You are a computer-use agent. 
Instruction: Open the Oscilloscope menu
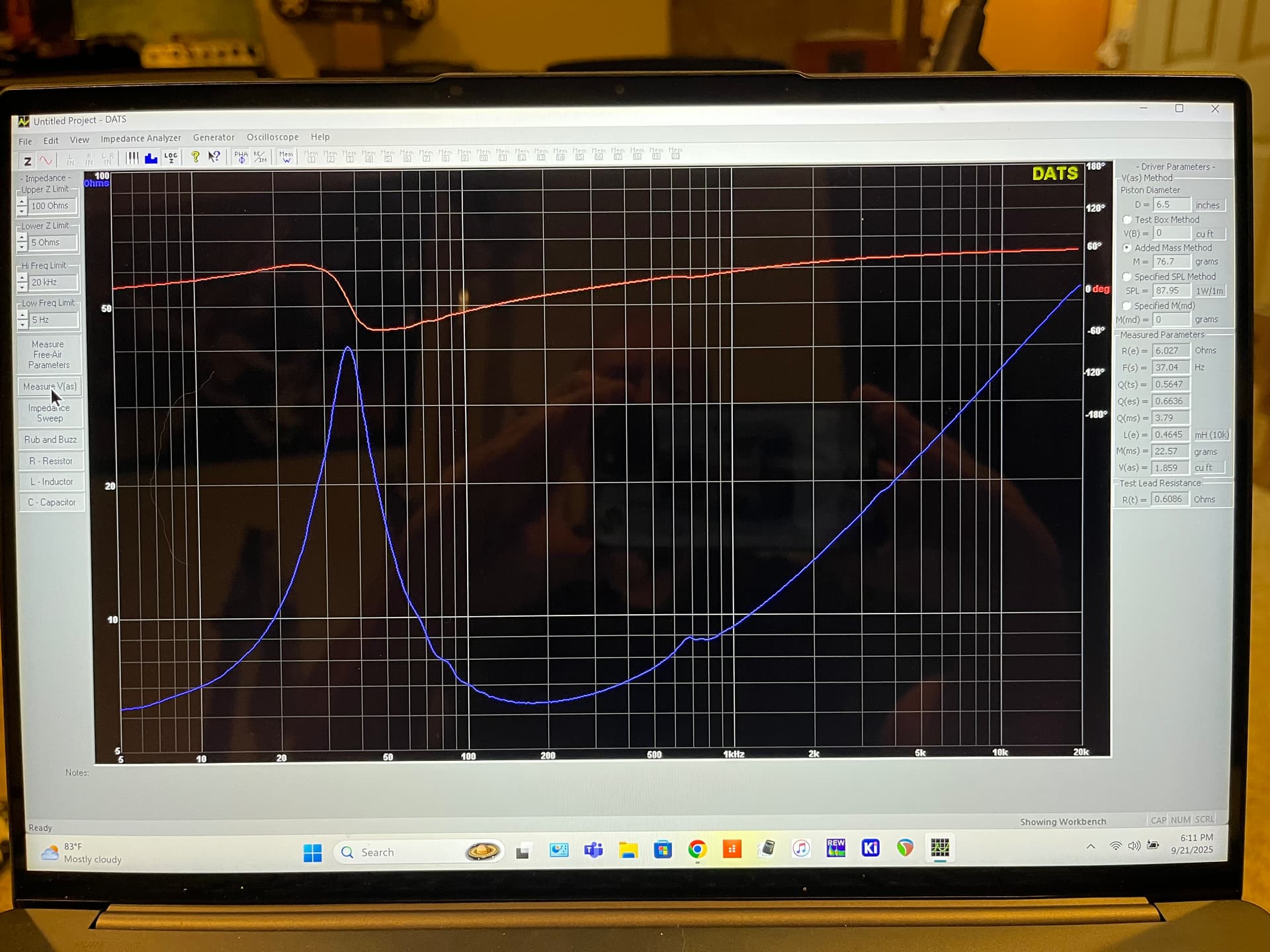pos(272,137)
